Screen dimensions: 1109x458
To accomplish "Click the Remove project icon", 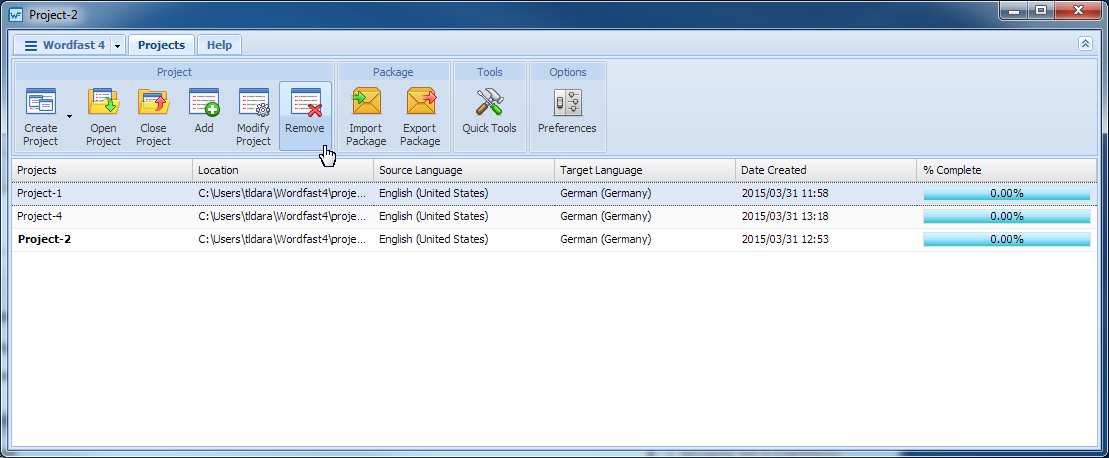I will [x=305, y=102].
